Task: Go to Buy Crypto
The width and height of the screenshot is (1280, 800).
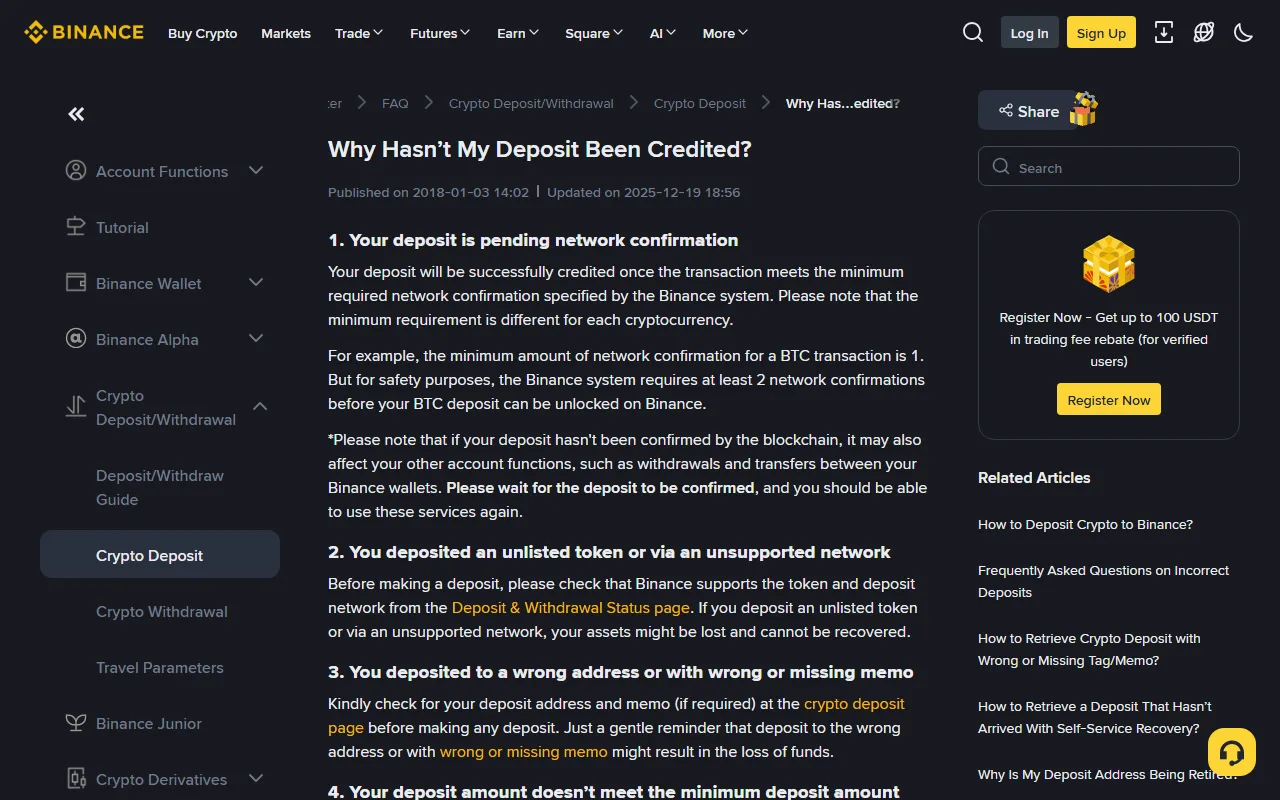Action: [x=203, y=33]
